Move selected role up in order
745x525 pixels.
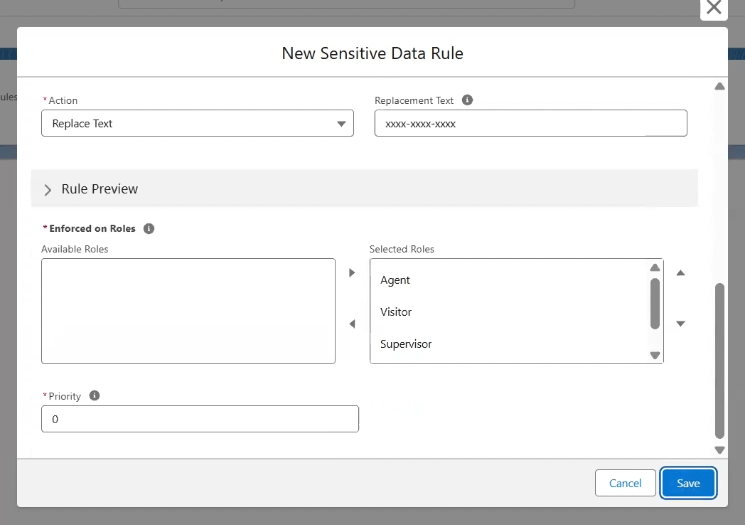[x=681, y=273]
